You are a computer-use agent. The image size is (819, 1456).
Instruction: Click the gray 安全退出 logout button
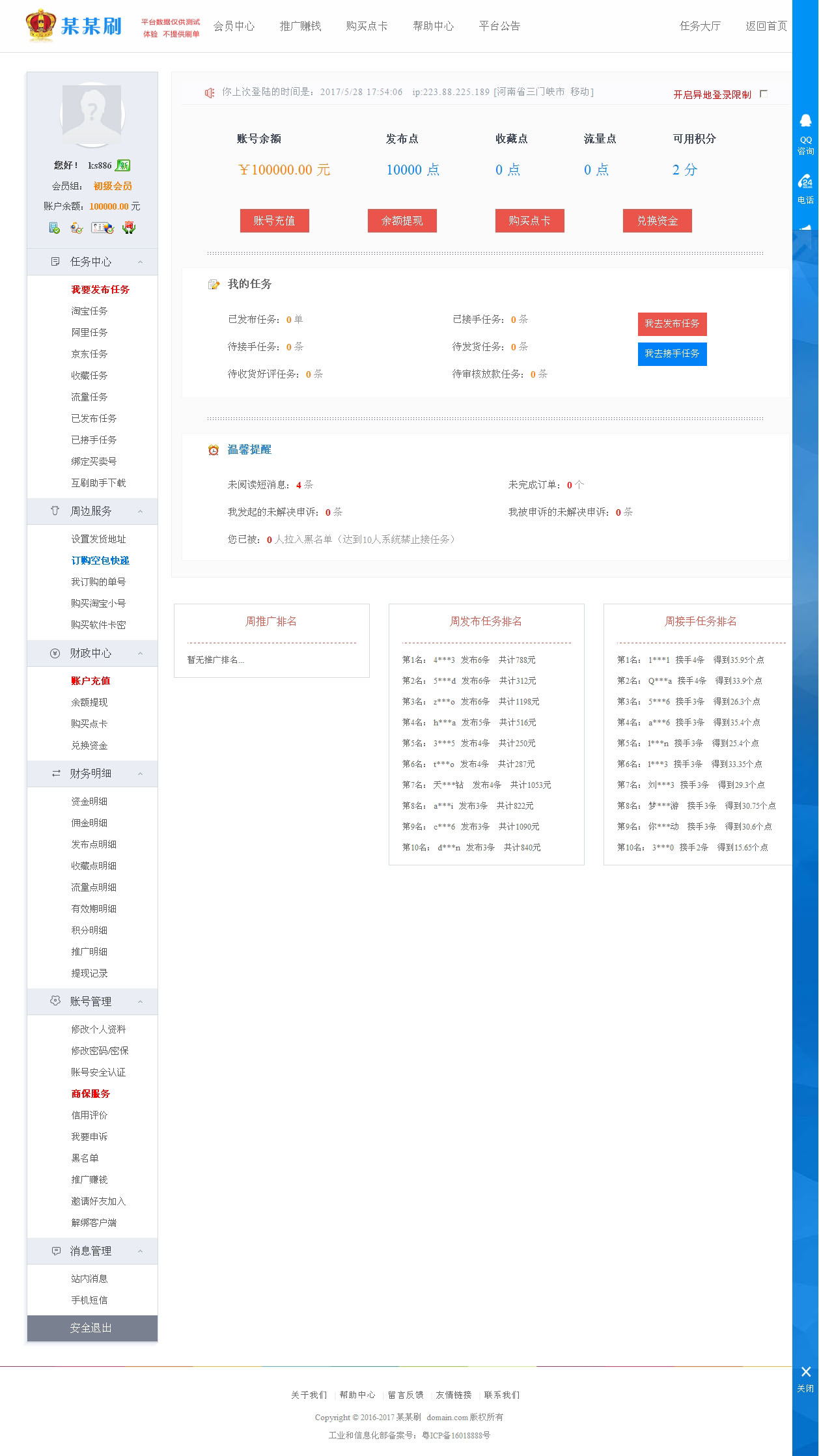[x=92, y=1328]
